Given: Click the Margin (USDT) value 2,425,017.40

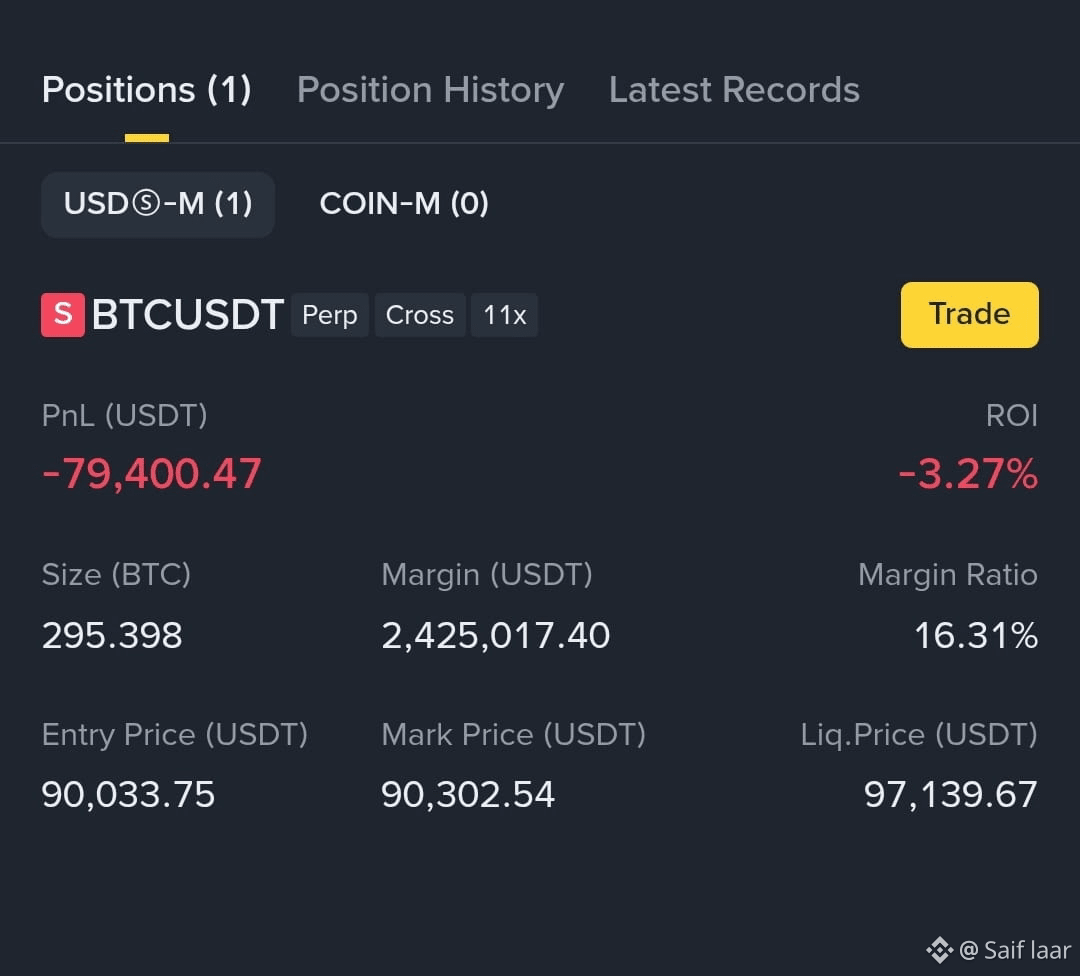Looking at the screenshot, I should click(x=496, y=635).
